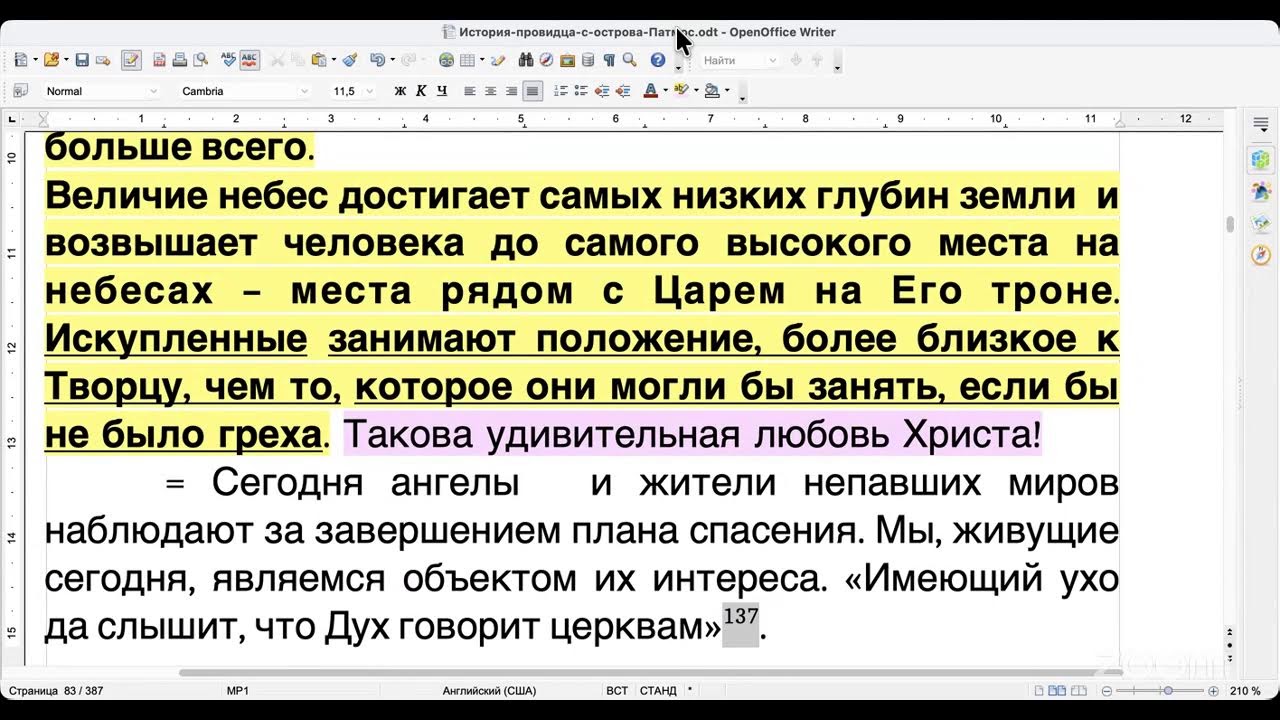
Task: Toggle Justified alignment
Action: [532, 91]
